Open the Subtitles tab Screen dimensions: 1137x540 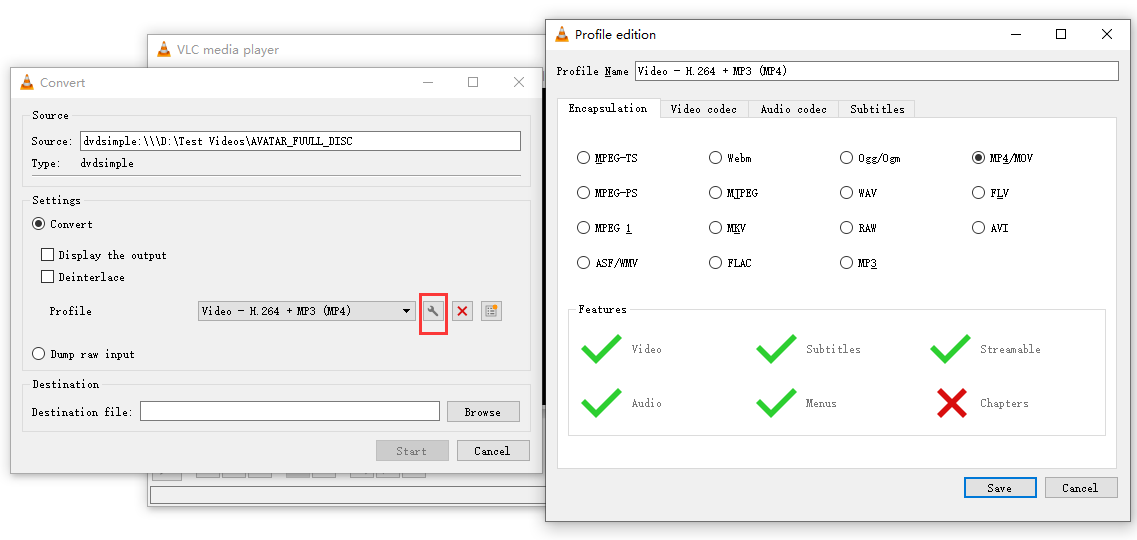(x=877, y=109)
